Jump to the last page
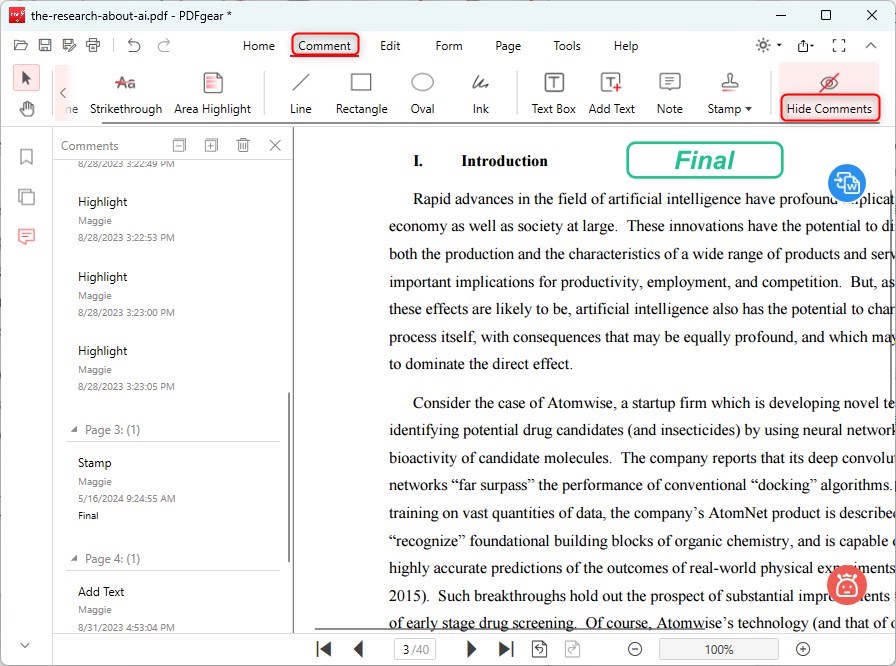Image resolution: width=896 pixels, height=666 pixels. click(x=506, y=649)
